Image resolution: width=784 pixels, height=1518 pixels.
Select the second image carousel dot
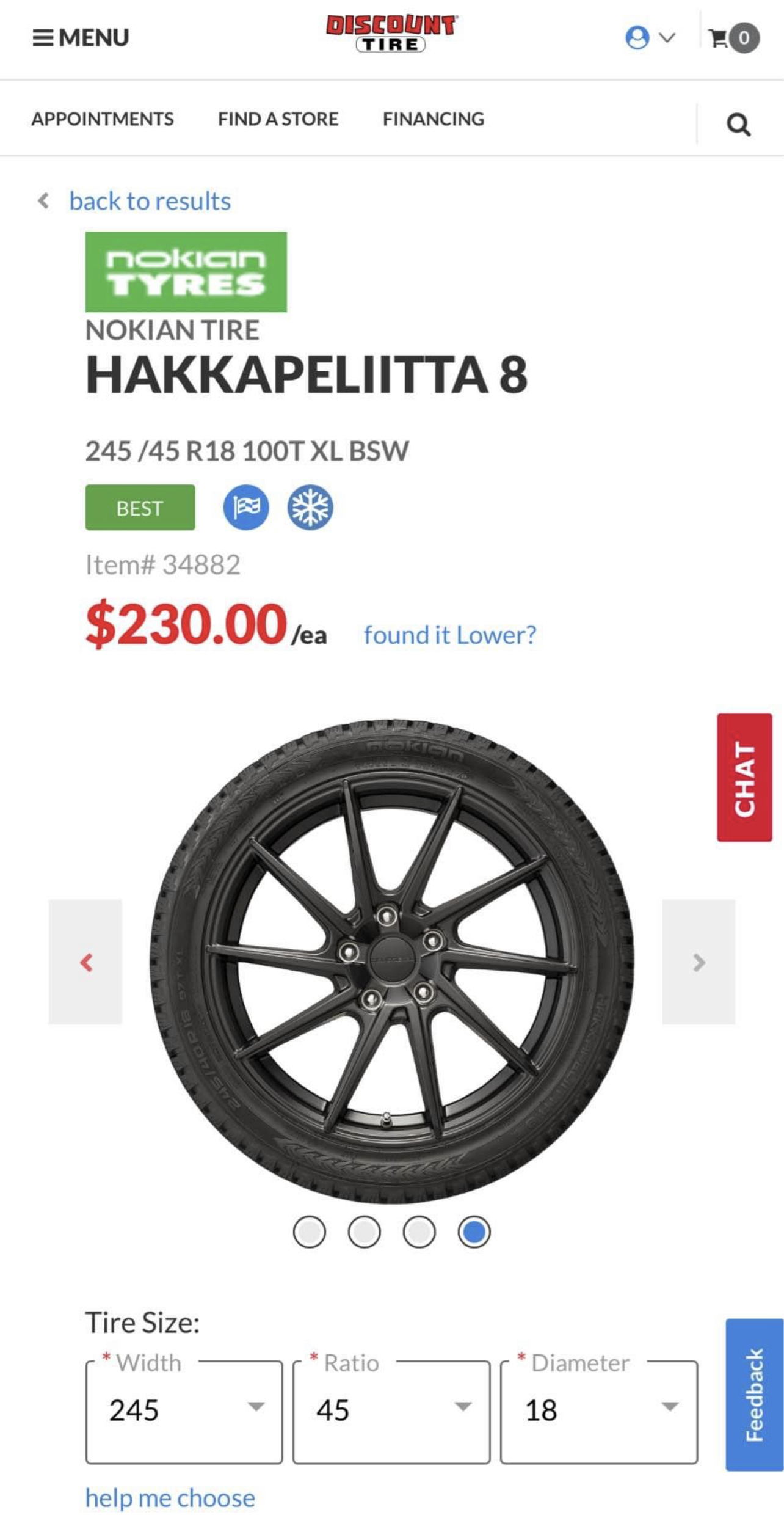[365, 1232]
